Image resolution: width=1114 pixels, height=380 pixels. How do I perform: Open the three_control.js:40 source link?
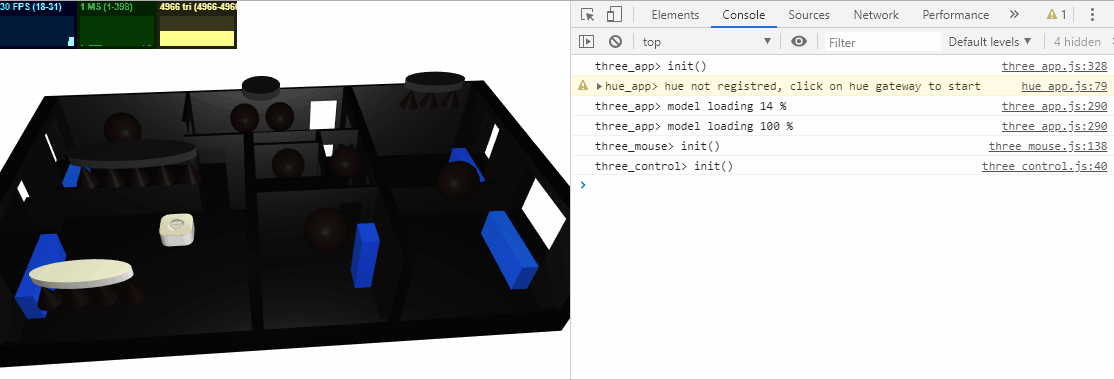[1044, 166]
